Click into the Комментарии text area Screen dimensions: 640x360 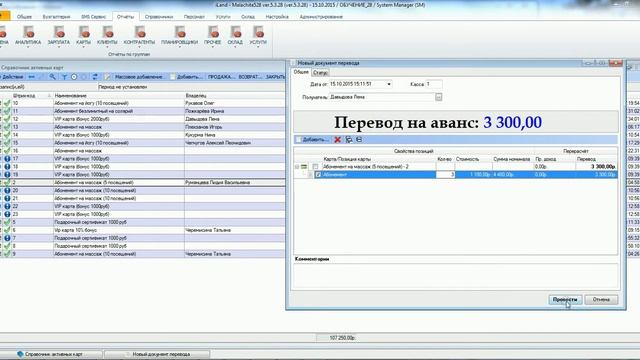[456, 276]
